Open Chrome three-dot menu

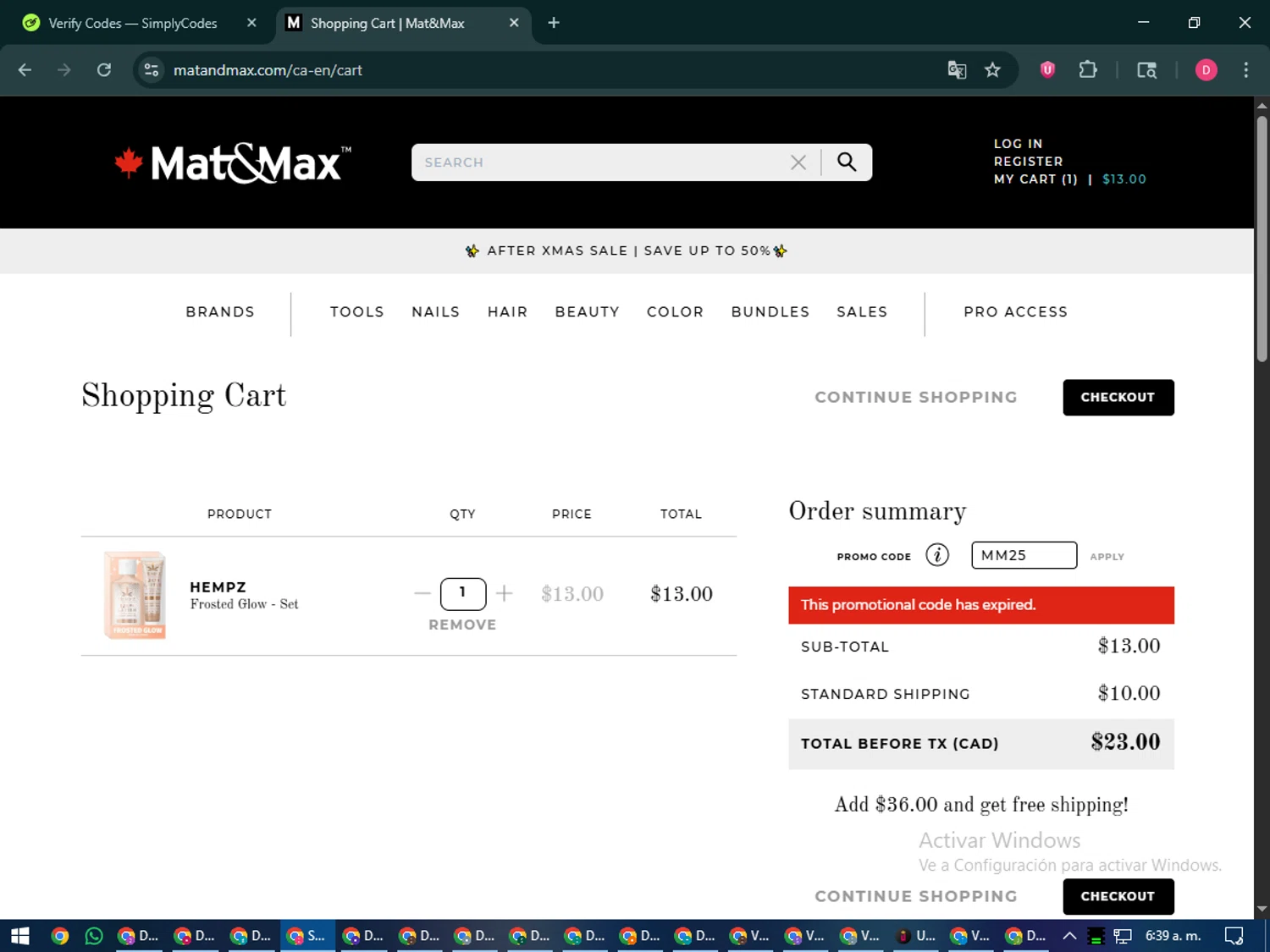click(x=1245, y=70)
